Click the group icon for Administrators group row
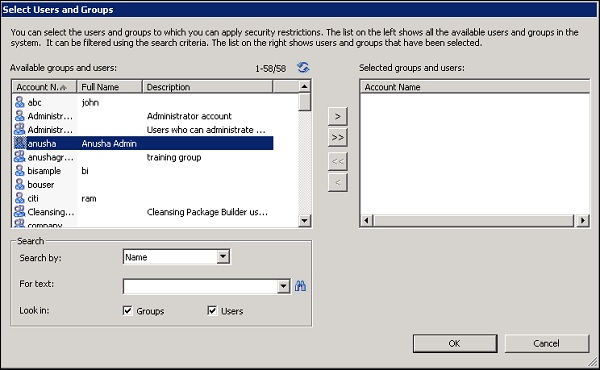 (x=20, y=129)
